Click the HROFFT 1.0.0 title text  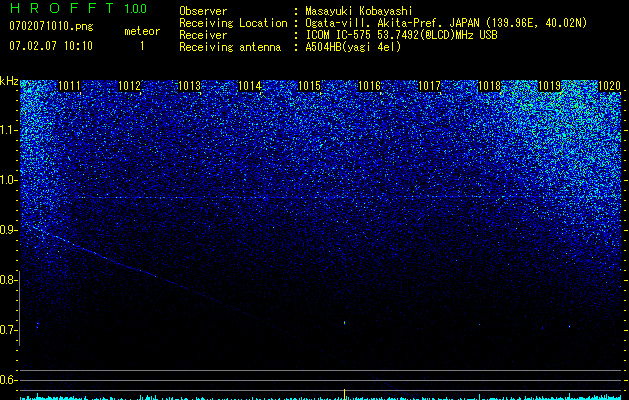(x=78, y=8)
